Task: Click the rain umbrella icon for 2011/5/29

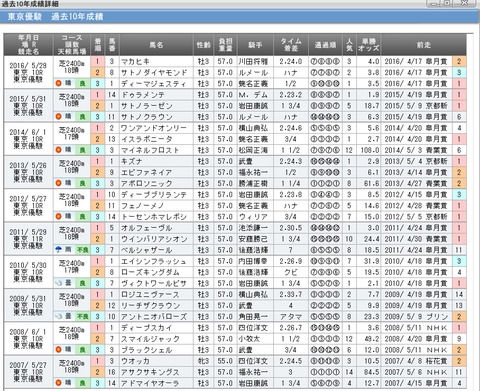Action: [x=59, y=250]
